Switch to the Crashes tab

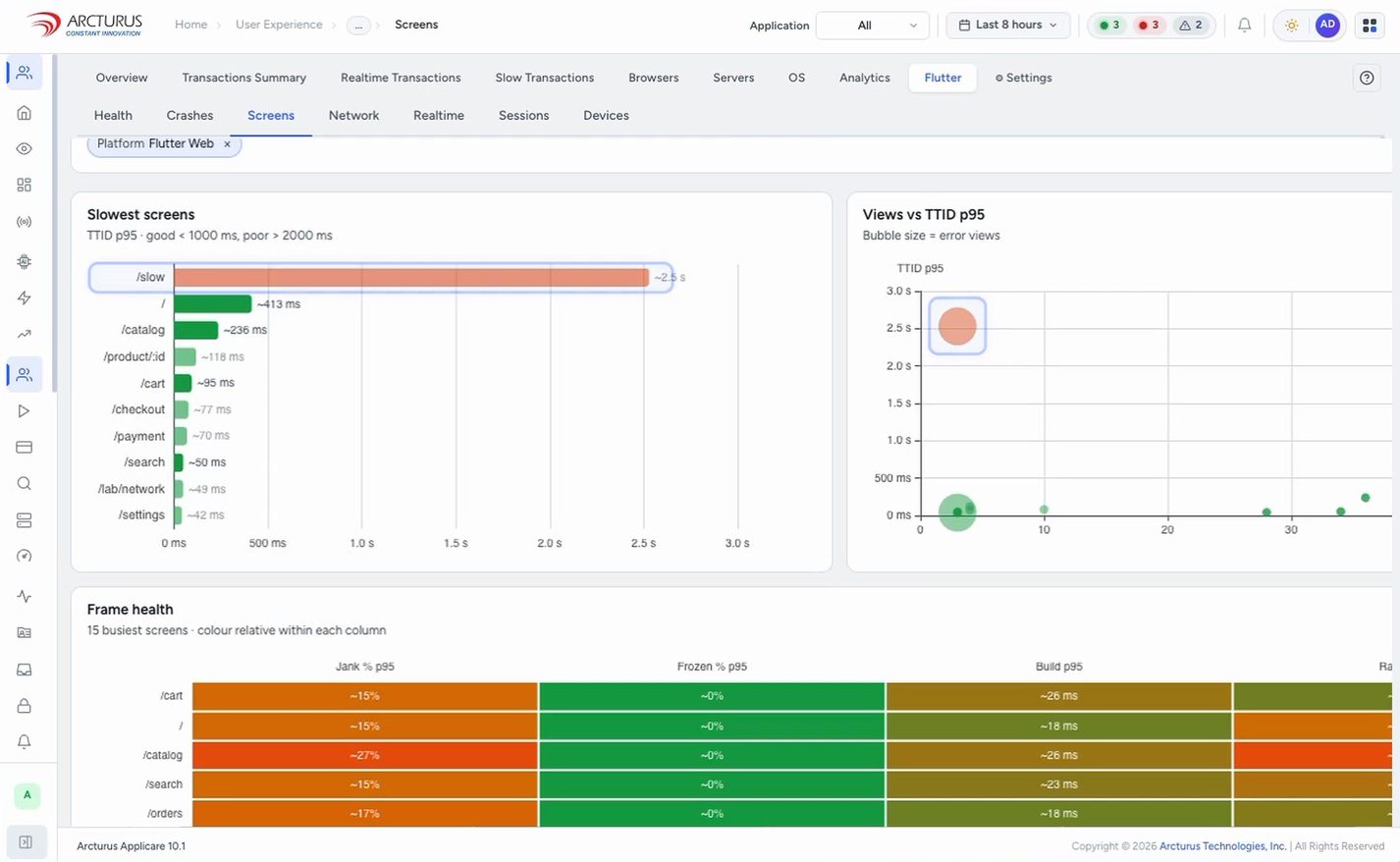[189, 116]
